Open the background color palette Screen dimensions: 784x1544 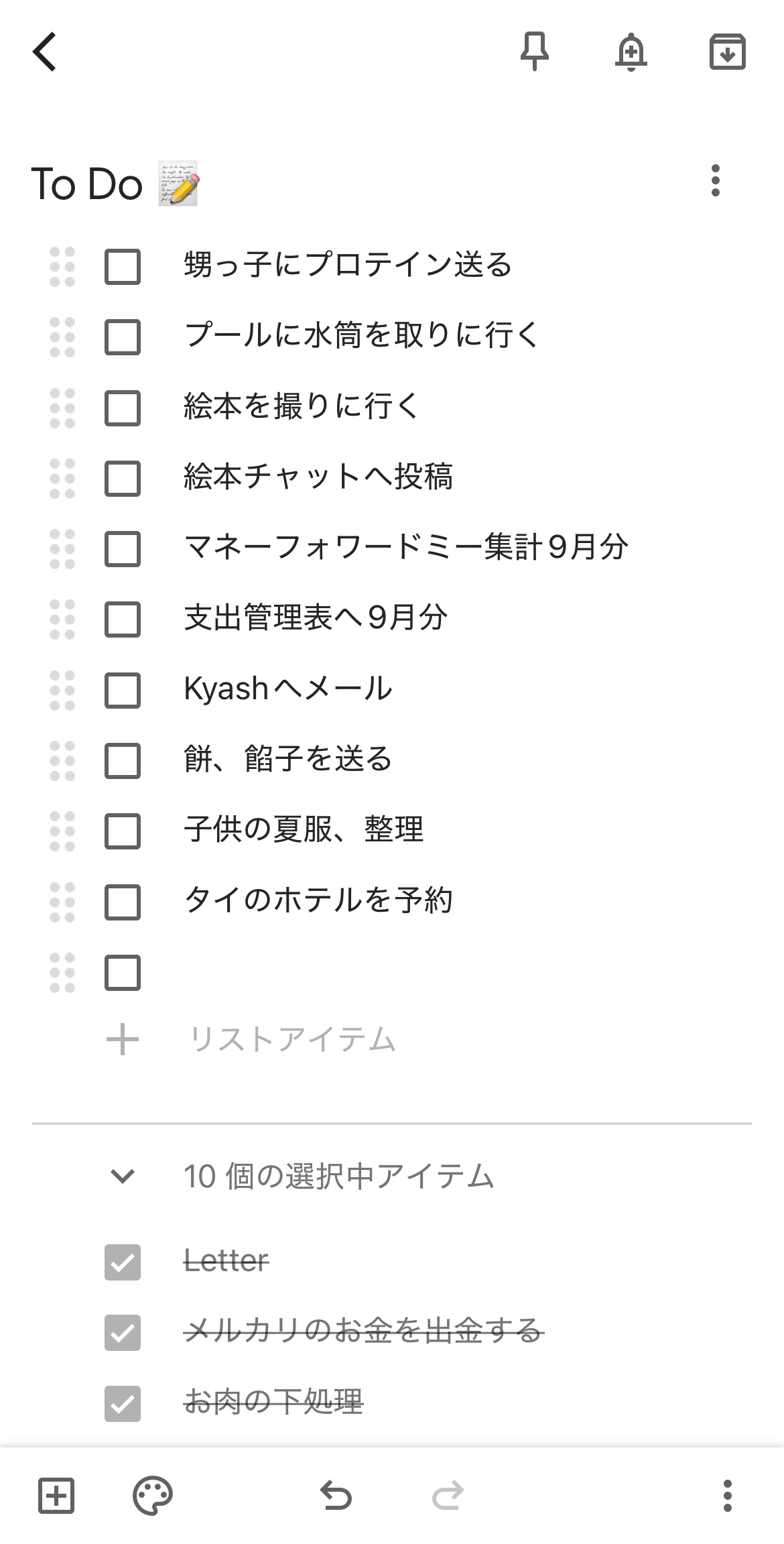point(153,1496)
